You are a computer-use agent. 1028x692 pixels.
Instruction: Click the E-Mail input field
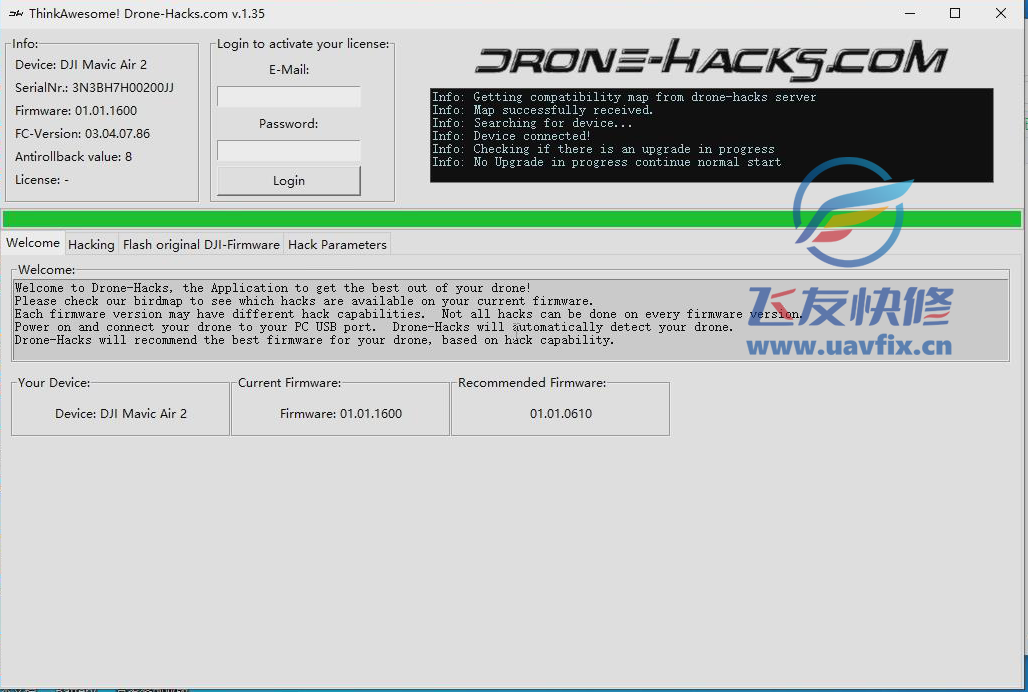(x=288, y=97)
